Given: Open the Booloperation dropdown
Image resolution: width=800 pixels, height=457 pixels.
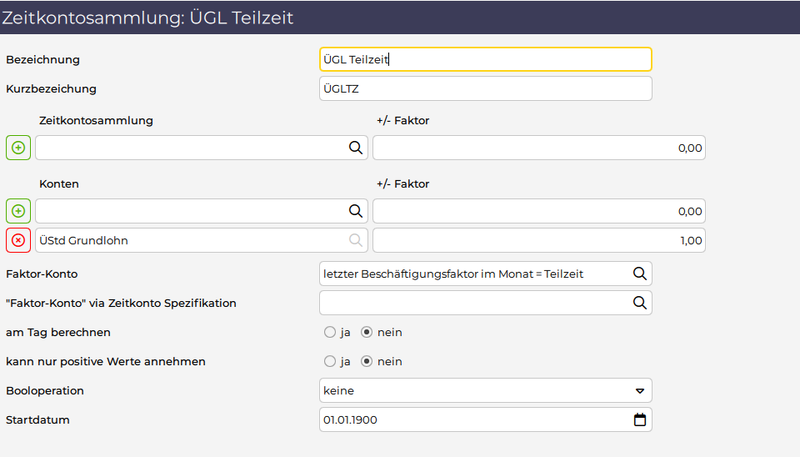Looking at the screenshot, I should coord(485,390).
